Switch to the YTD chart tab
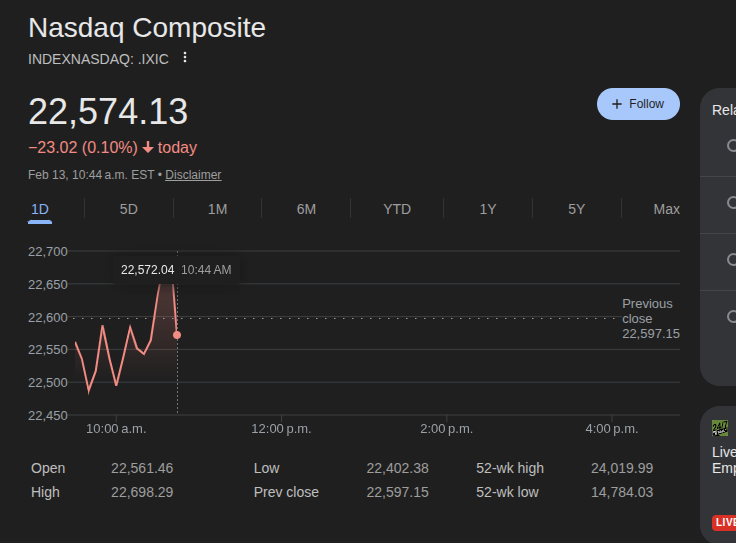The width and height of the screenshot is (736, 543). click(397, 209)
